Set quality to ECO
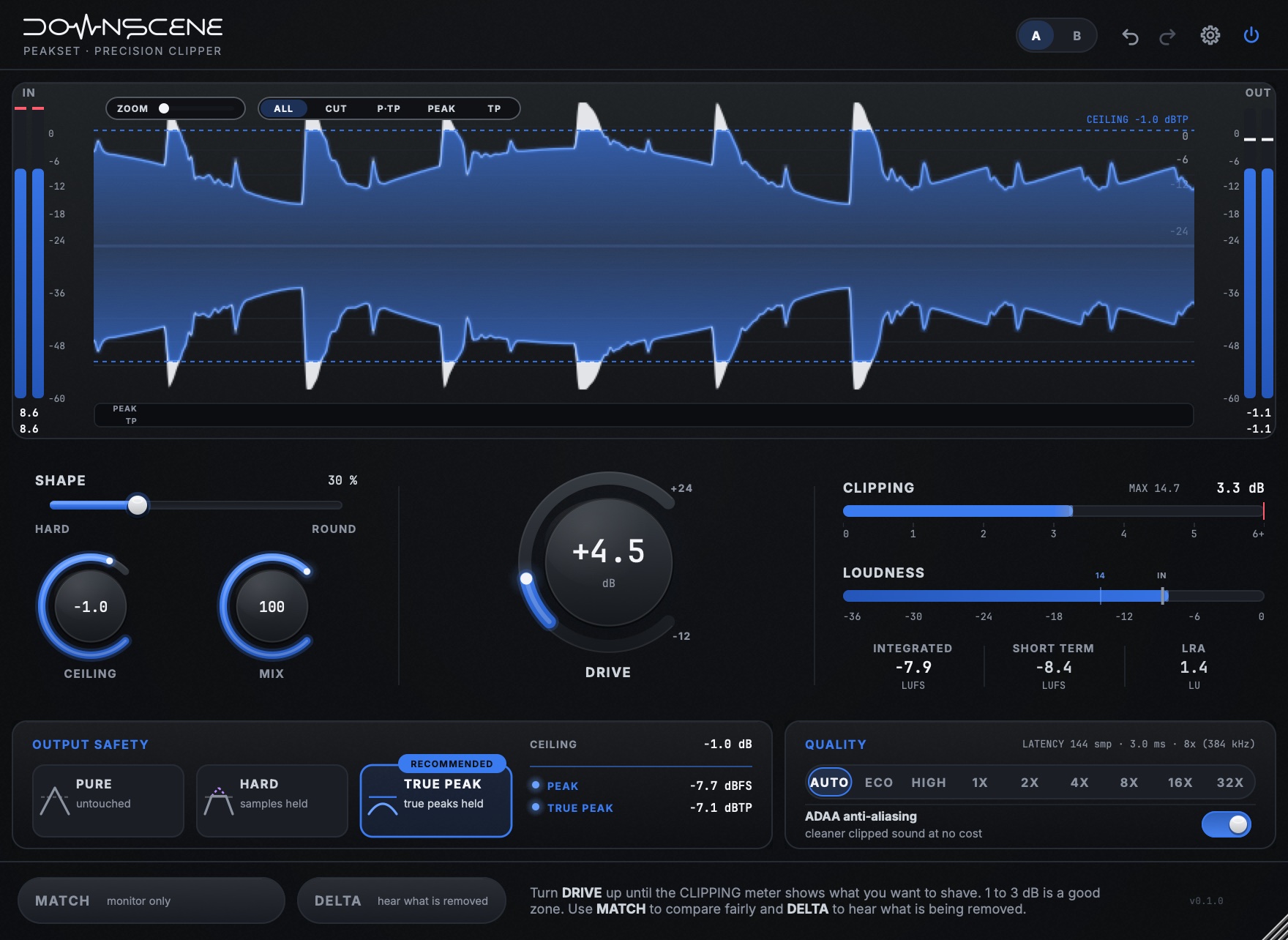The height and width of the screenshot is (940, 1288). click(879, 783)
